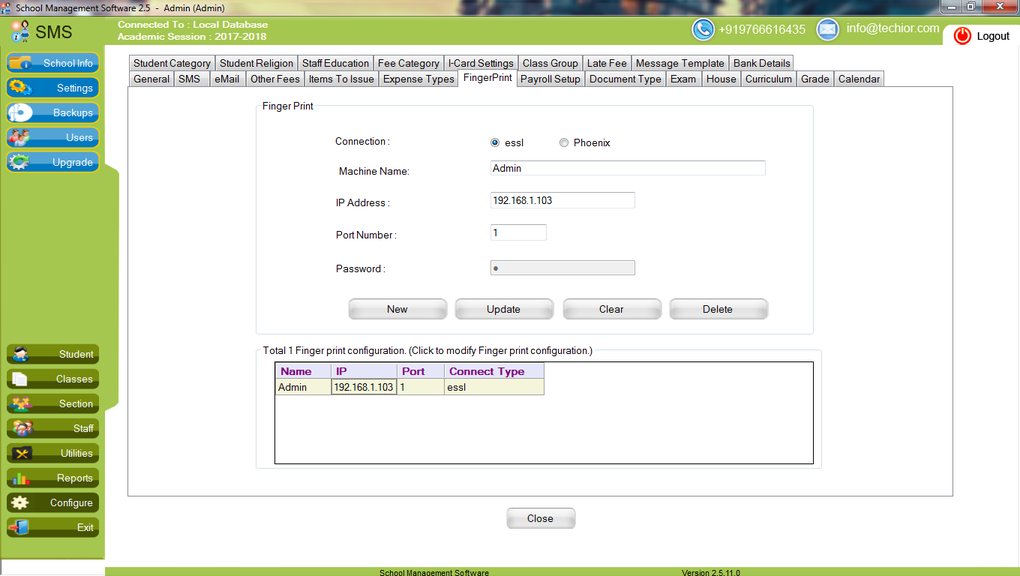Open the Exit option in the sidebar
Screen dimensions: 1020x576
[x=52, y=527]
